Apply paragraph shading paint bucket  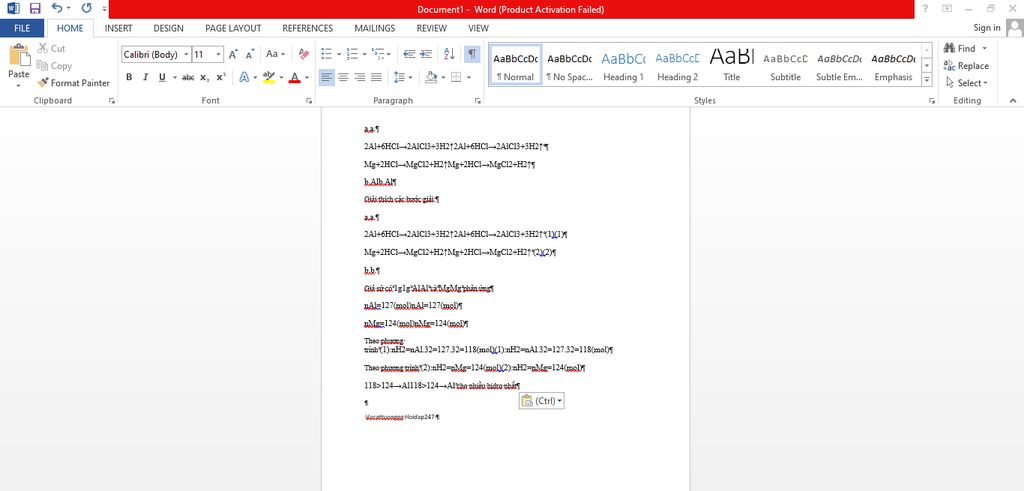pyautogui.click(x=431, y=77)
